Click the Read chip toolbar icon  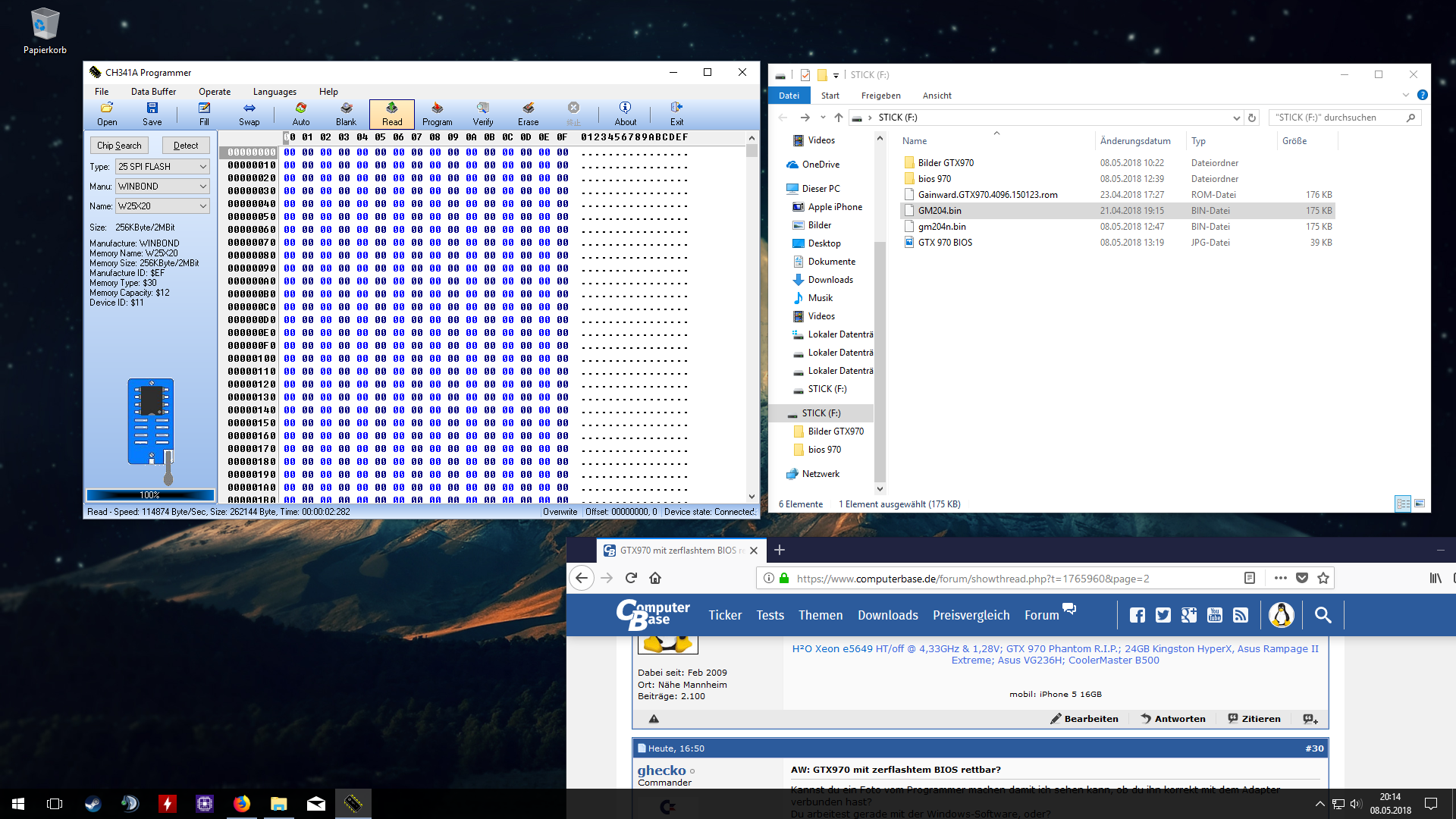pyautogui.click(x=391, y=114)
